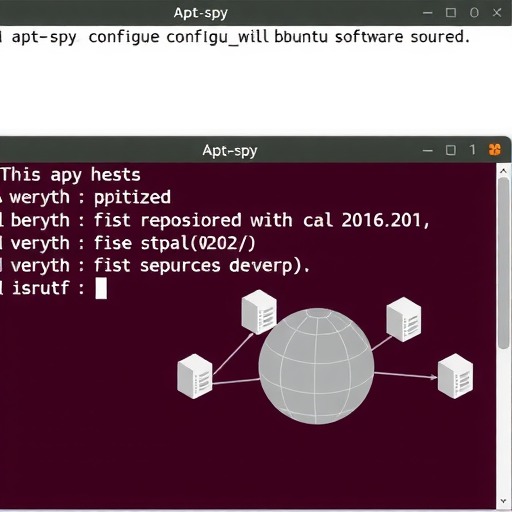Image resolution: width=512 pixels, height=512 pixels.
Task: Click the orange icon in terminal title bar
Action: click(495, 150)
